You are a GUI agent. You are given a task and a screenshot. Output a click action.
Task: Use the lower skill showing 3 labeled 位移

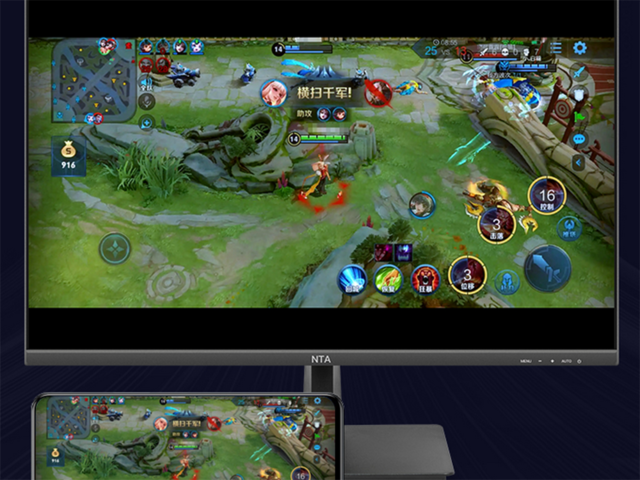(x=467, y=275)
